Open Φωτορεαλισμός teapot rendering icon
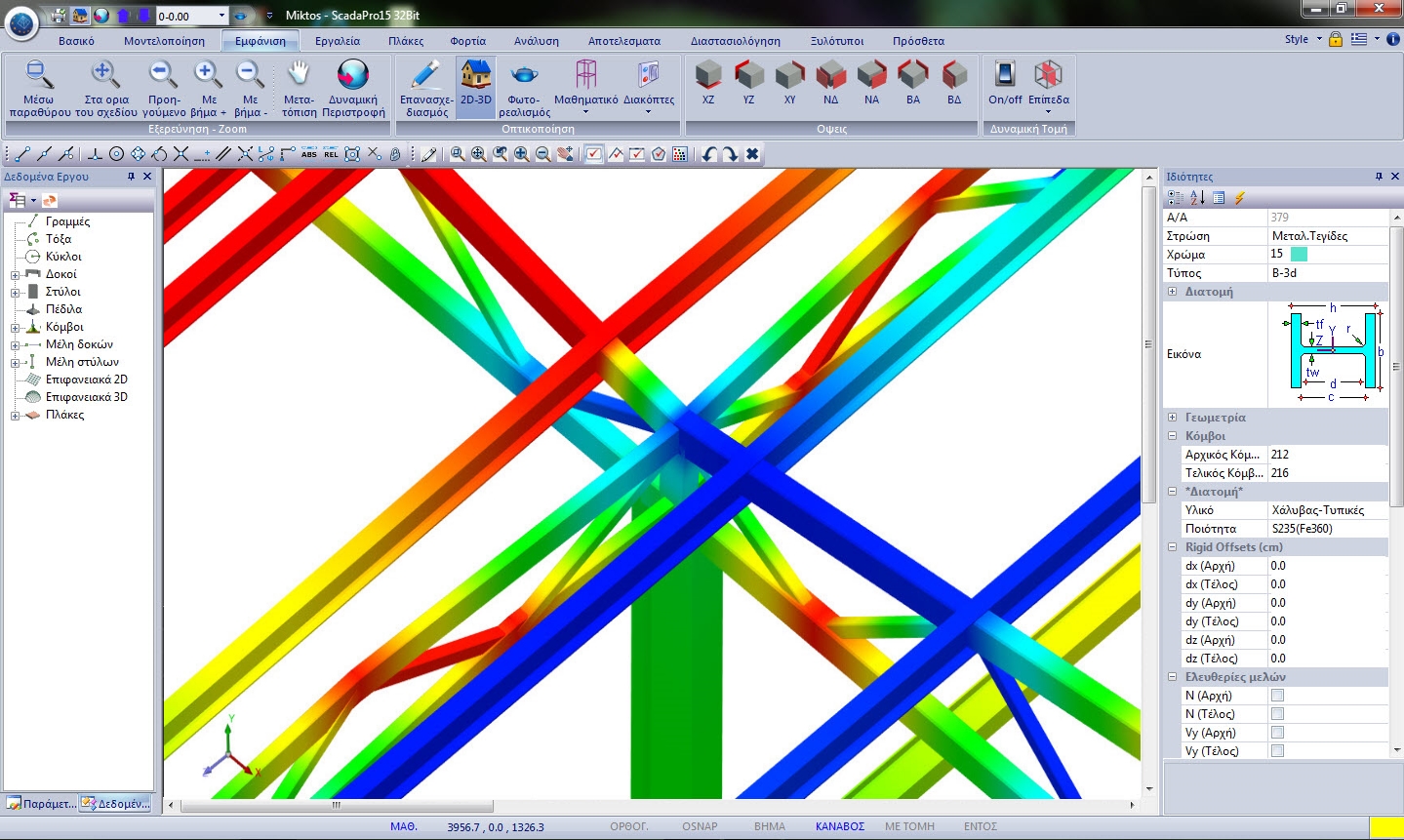This screenshot has height=840, width=1404. 524,74
